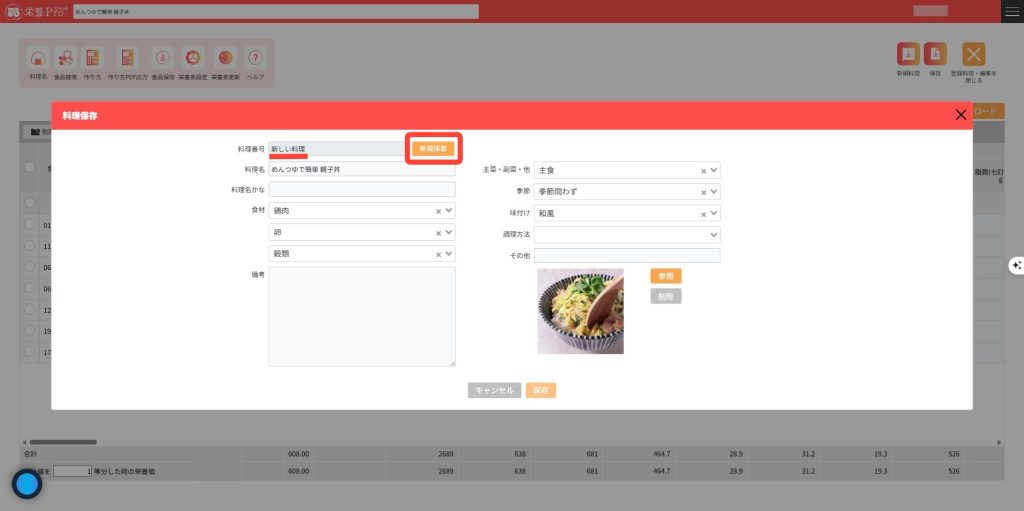Click the 参照 browse image button

[665, 276]
